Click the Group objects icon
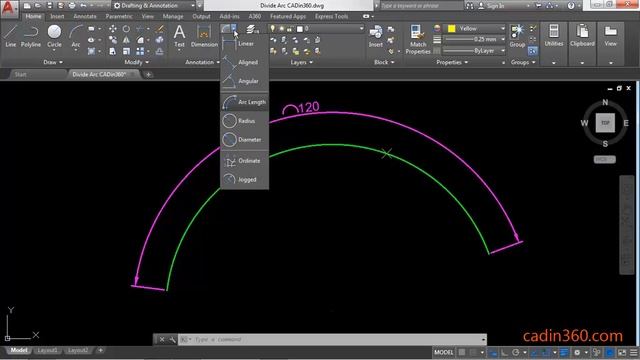Screen dimensions: 640x360 (517, 36)
